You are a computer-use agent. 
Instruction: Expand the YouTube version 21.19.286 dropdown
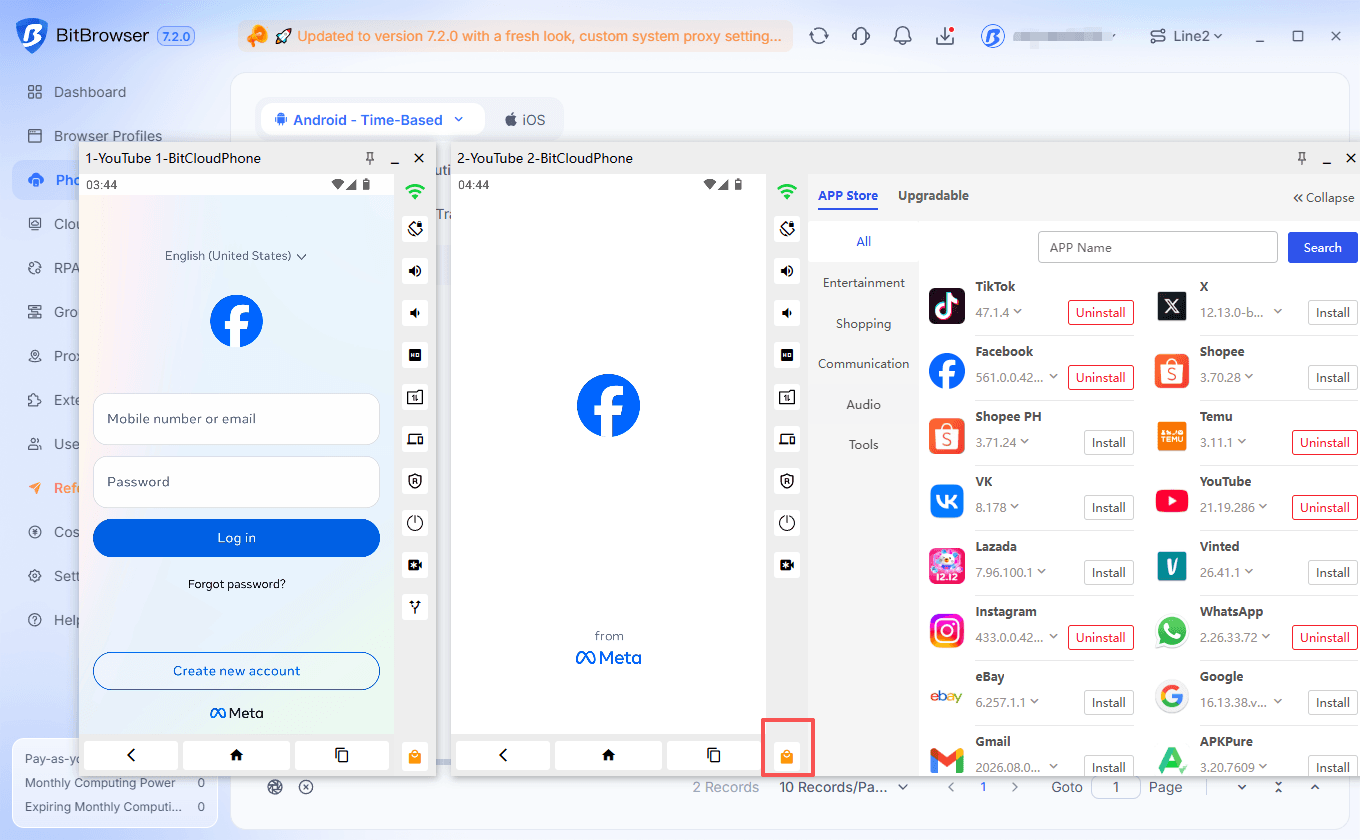[1264, 507]
